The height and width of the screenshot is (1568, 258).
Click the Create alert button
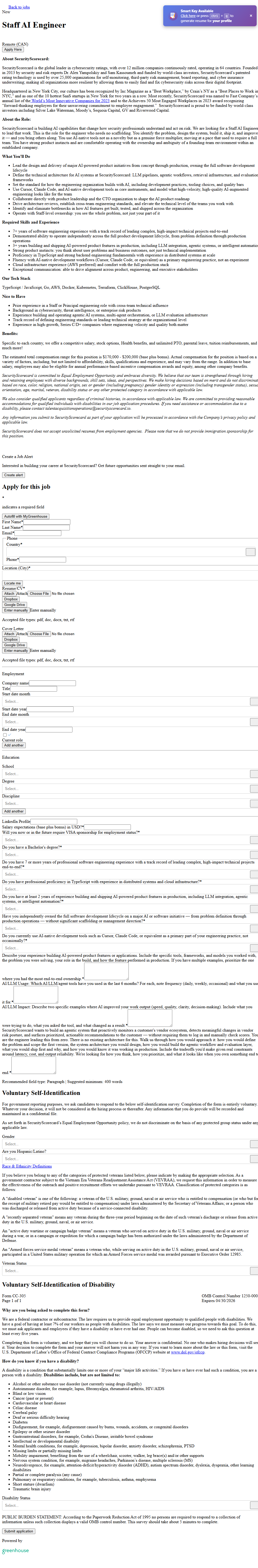tap(14, 475)
